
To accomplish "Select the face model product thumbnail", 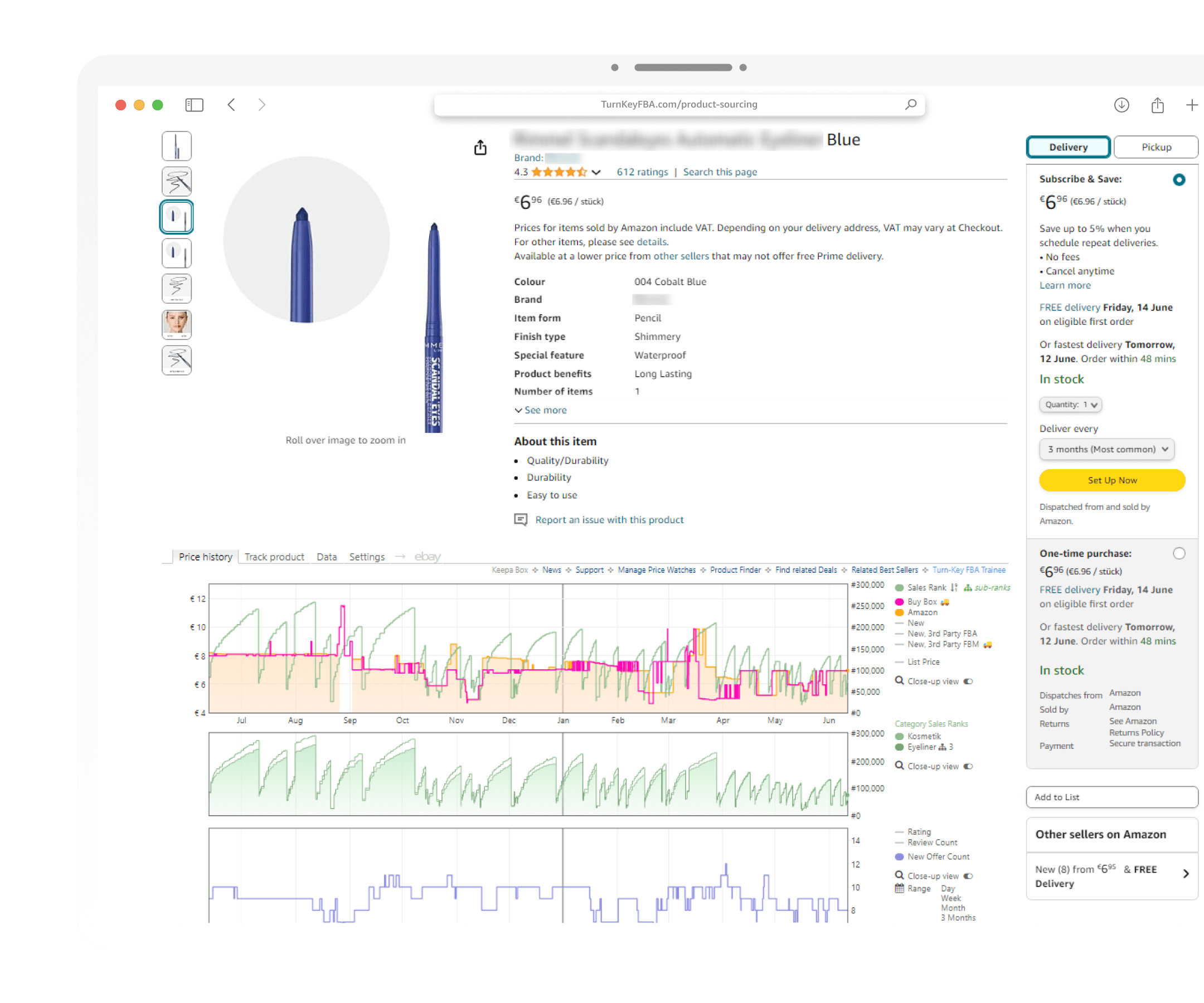I will [x=177, y=324].
